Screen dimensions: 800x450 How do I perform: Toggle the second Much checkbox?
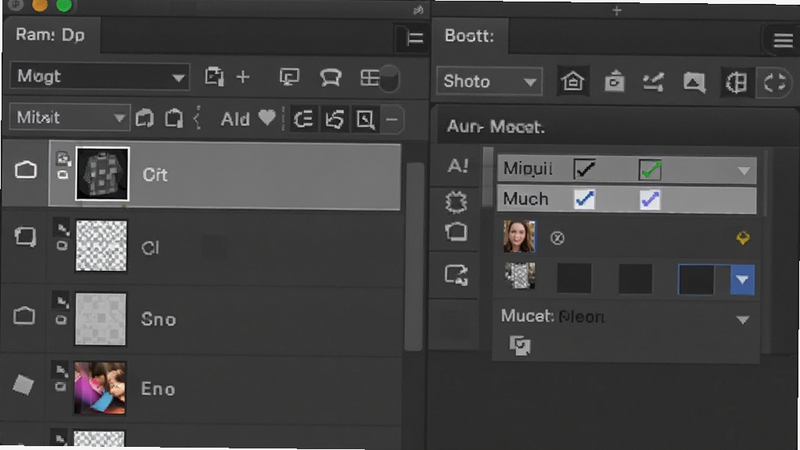pos(650,199)
